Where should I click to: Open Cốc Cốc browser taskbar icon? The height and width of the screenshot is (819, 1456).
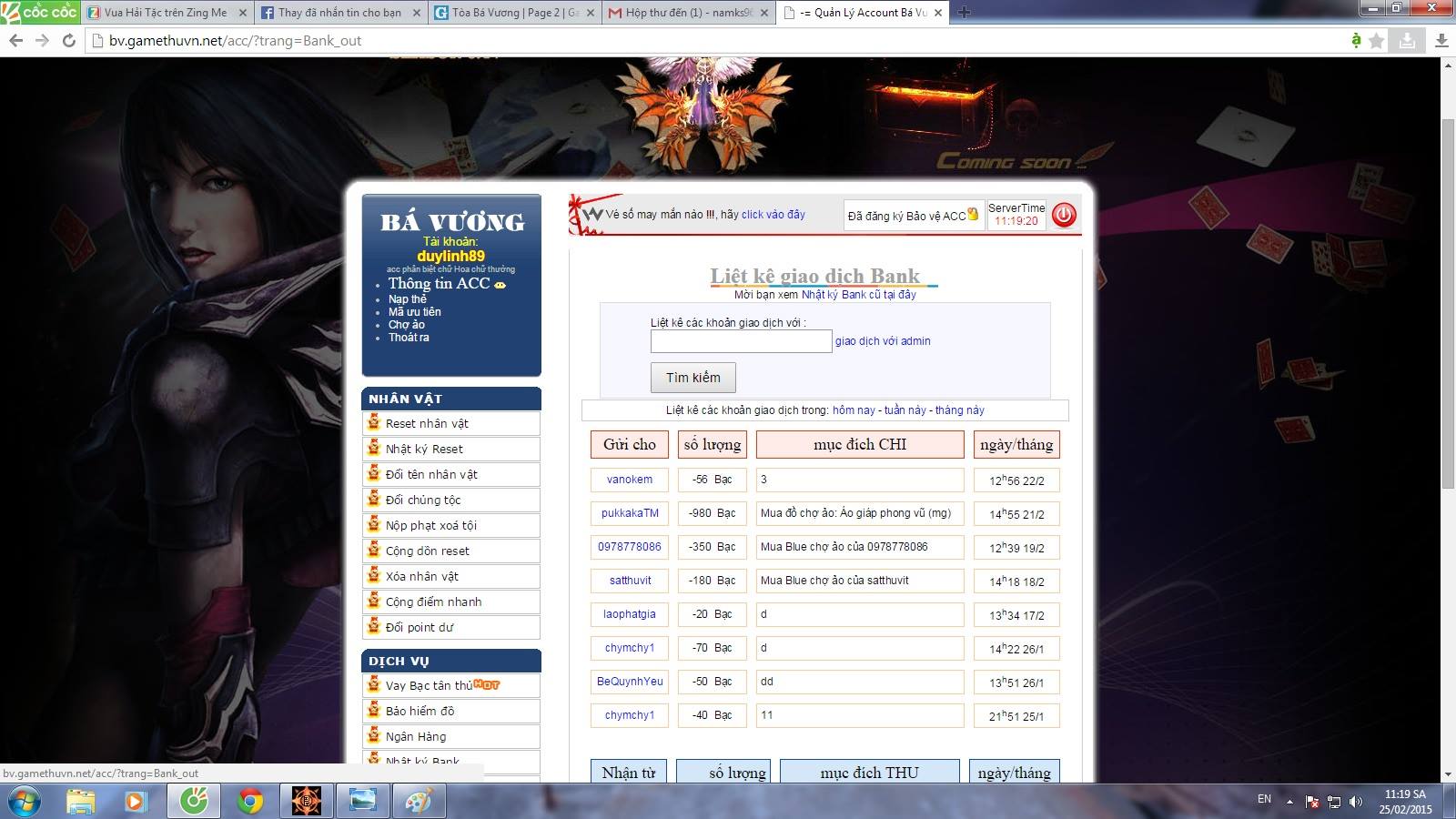194,802
